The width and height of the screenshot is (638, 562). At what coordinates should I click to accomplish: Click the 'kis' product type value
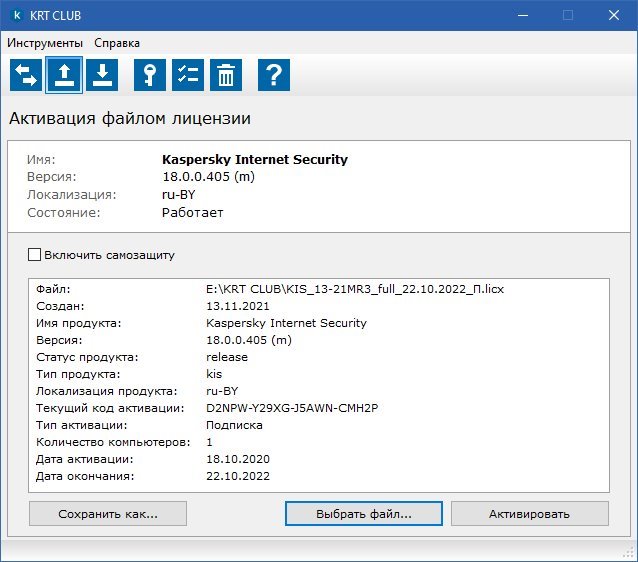[214, 374]
